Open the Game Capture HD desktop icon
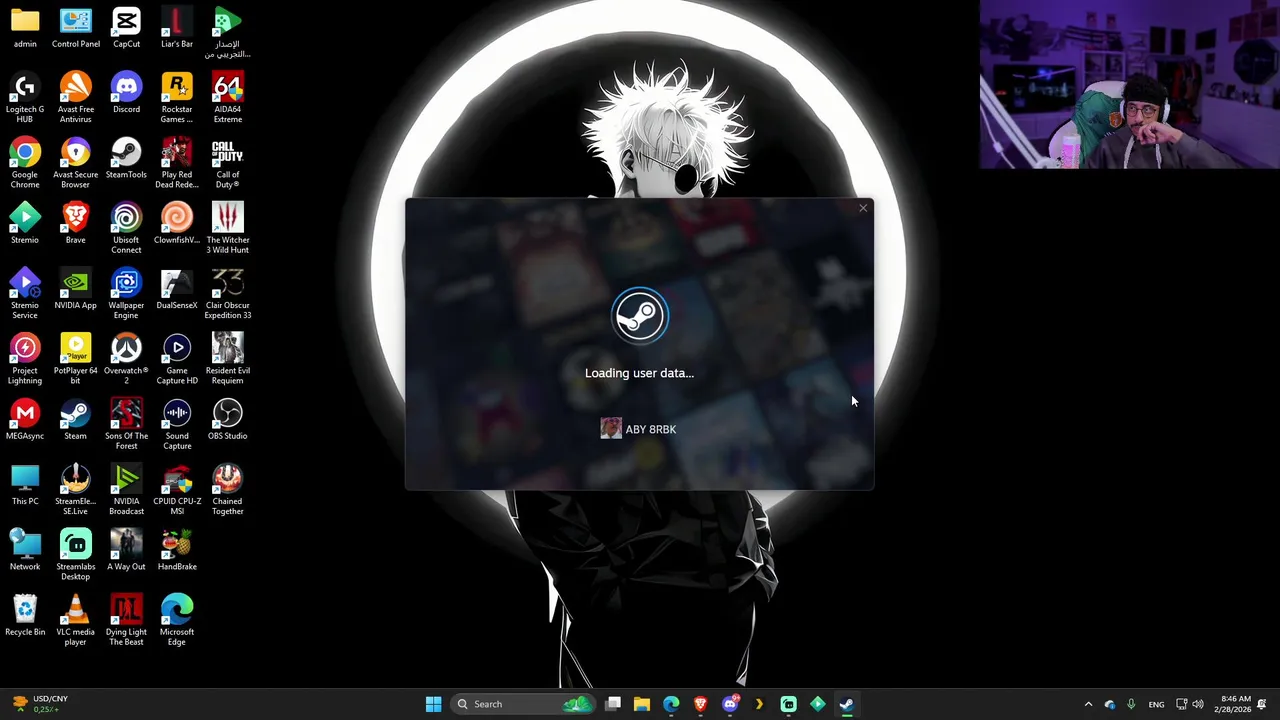1280x720 pixels. coord(177,358)
